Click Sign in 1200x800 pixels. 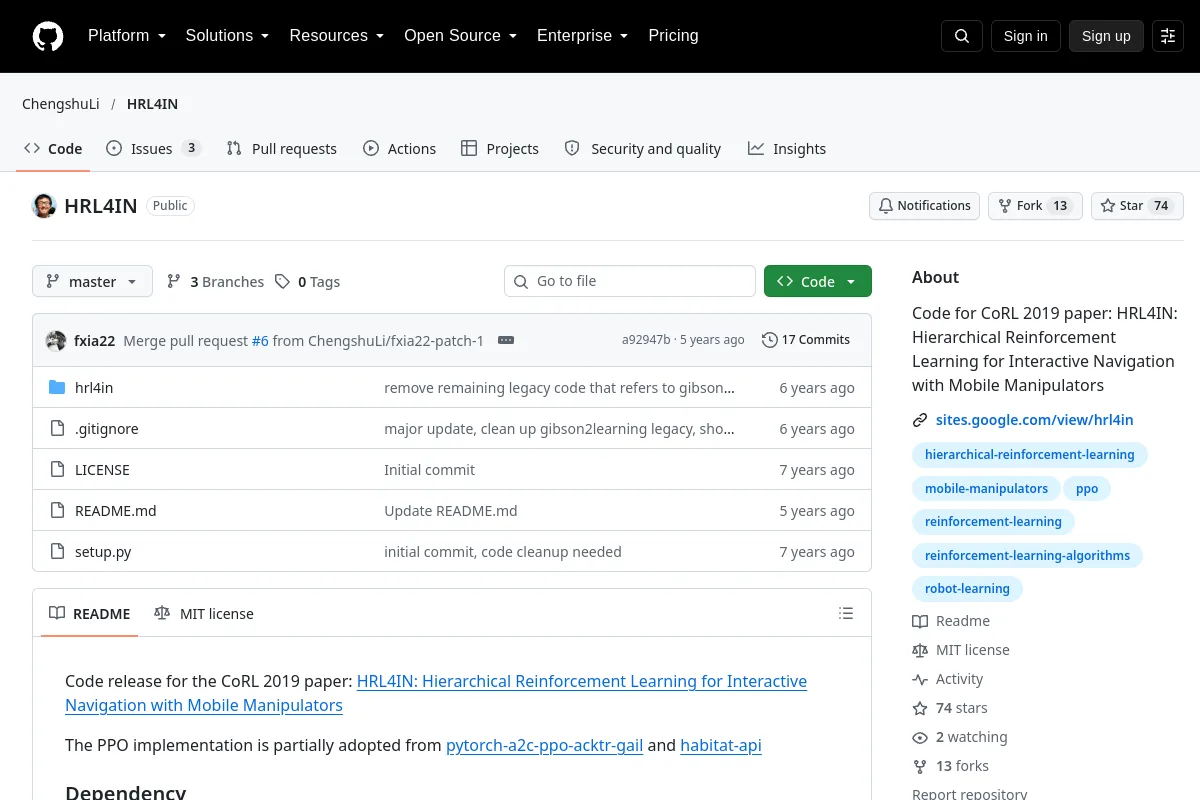1025,36
